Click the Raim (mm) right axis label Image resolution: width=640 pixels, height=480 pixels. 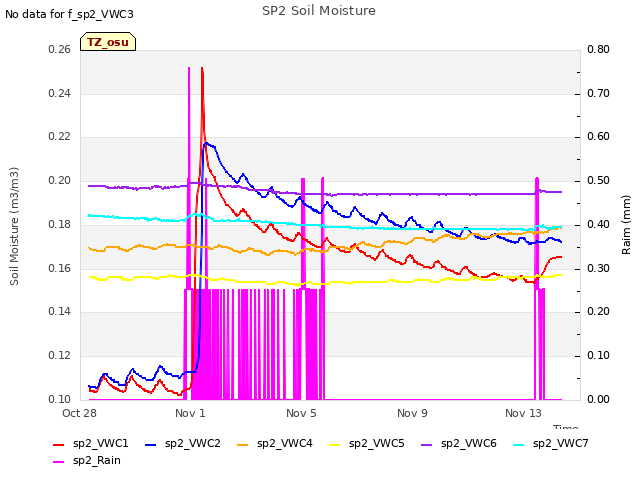tap(626, 225)
